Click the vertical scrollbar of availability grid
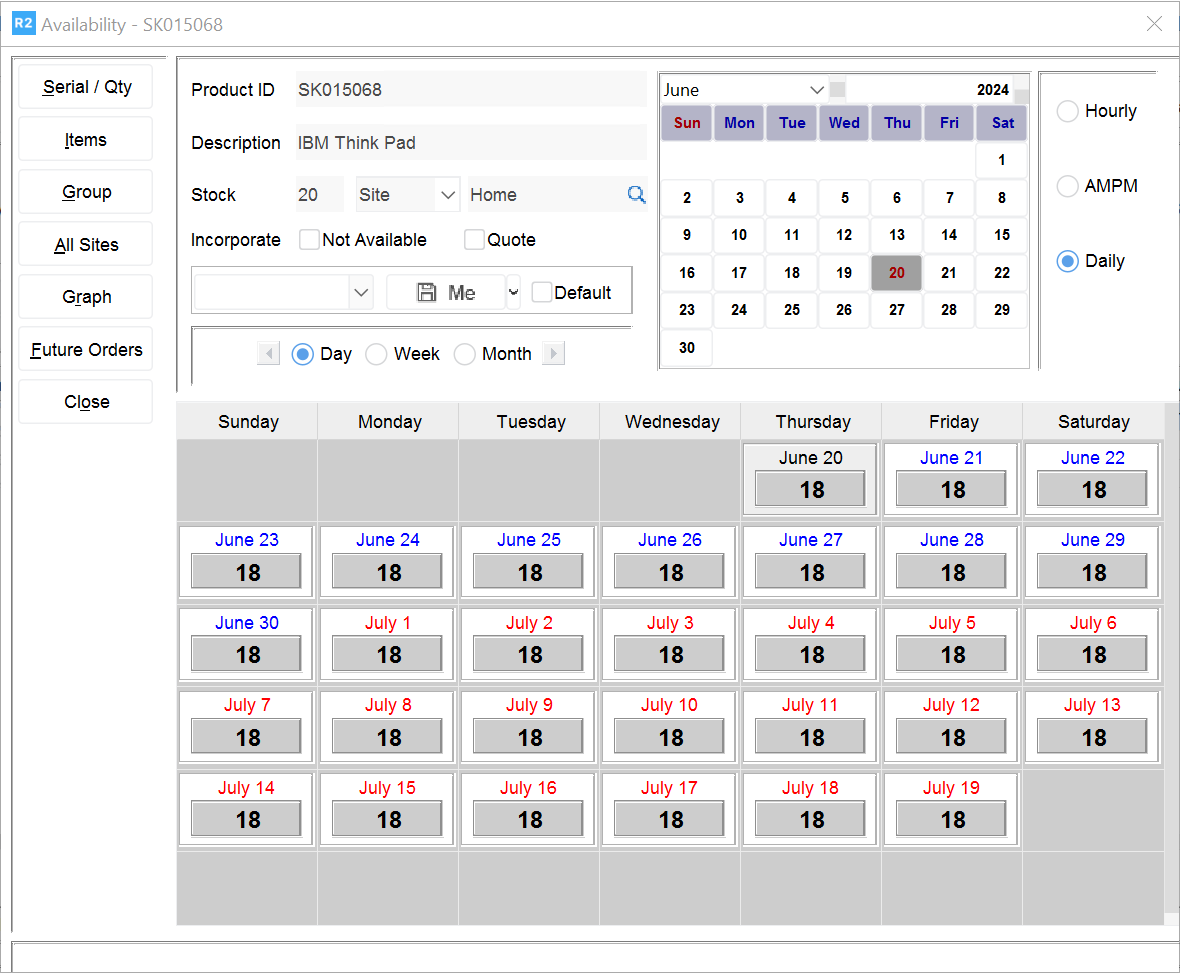1180x974 pixels. click(x=1171, y=660)
